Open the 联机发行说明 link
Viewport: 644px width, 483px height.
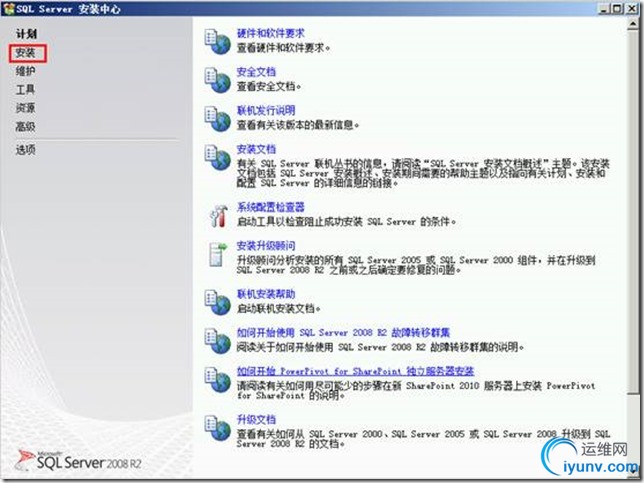pos(266,110)
